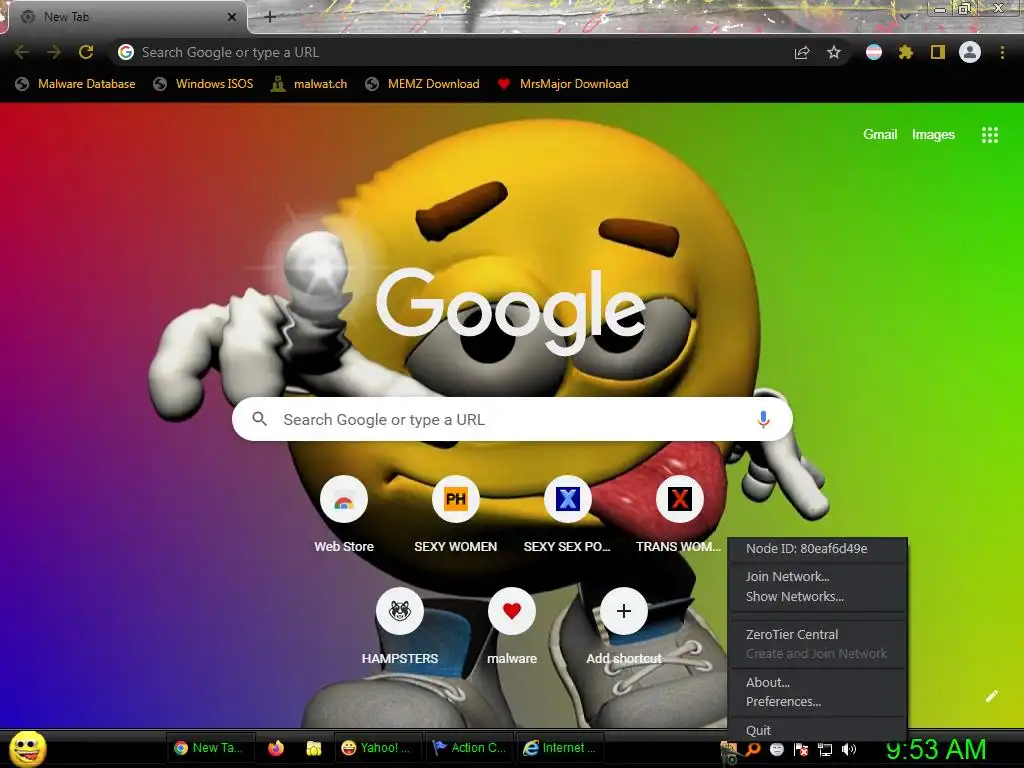1024x768 pixels.
Task: Switch to Action C... taskbar window
Action: point(470,748)
